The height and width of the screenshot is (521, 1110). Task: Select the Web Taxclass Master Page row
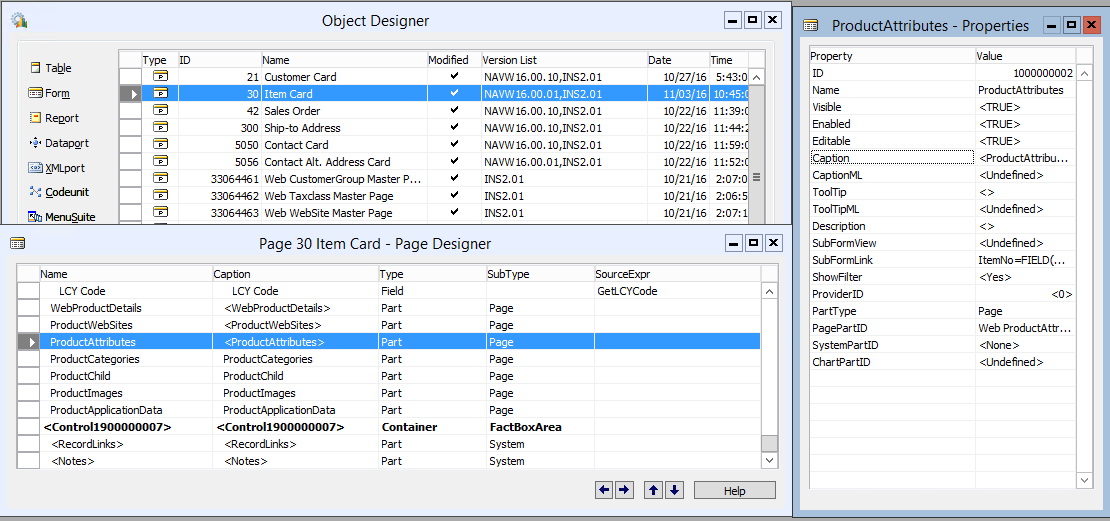328,196
